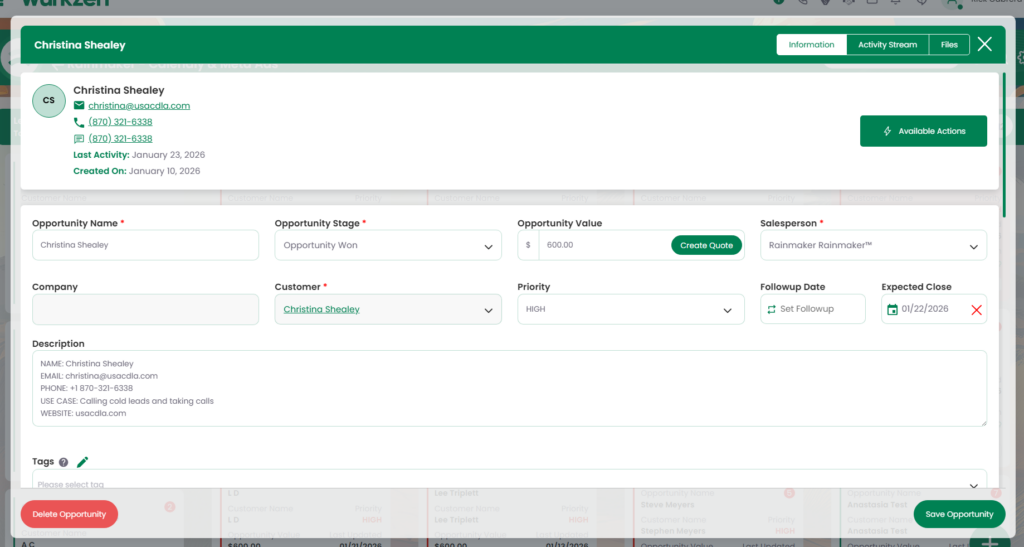Click the Create Quote button

(x=707, y=245)
